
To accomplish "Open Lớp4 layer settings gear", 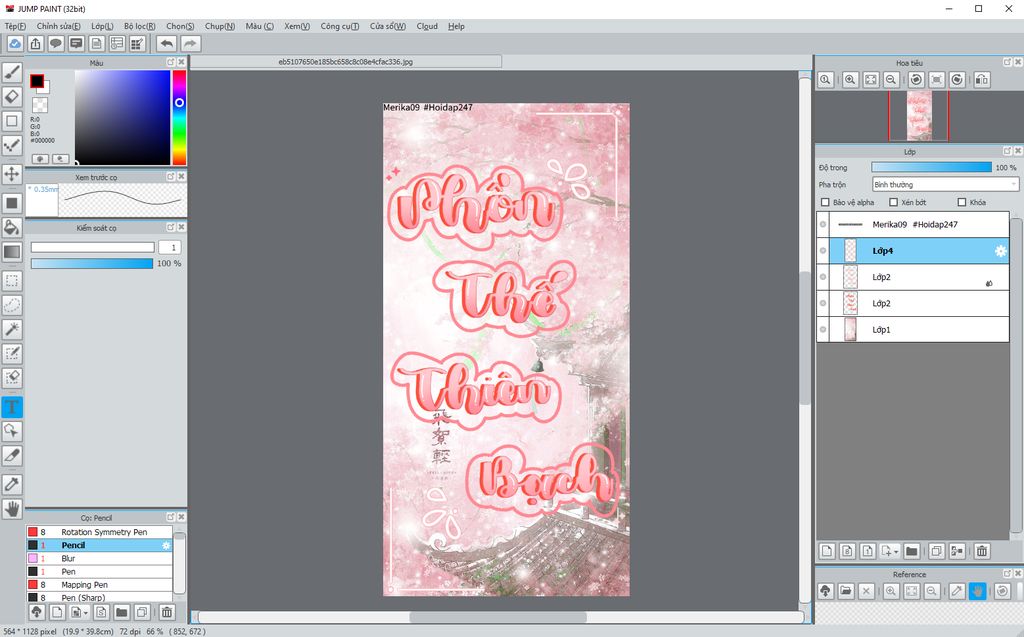I will coord(1000,251).
